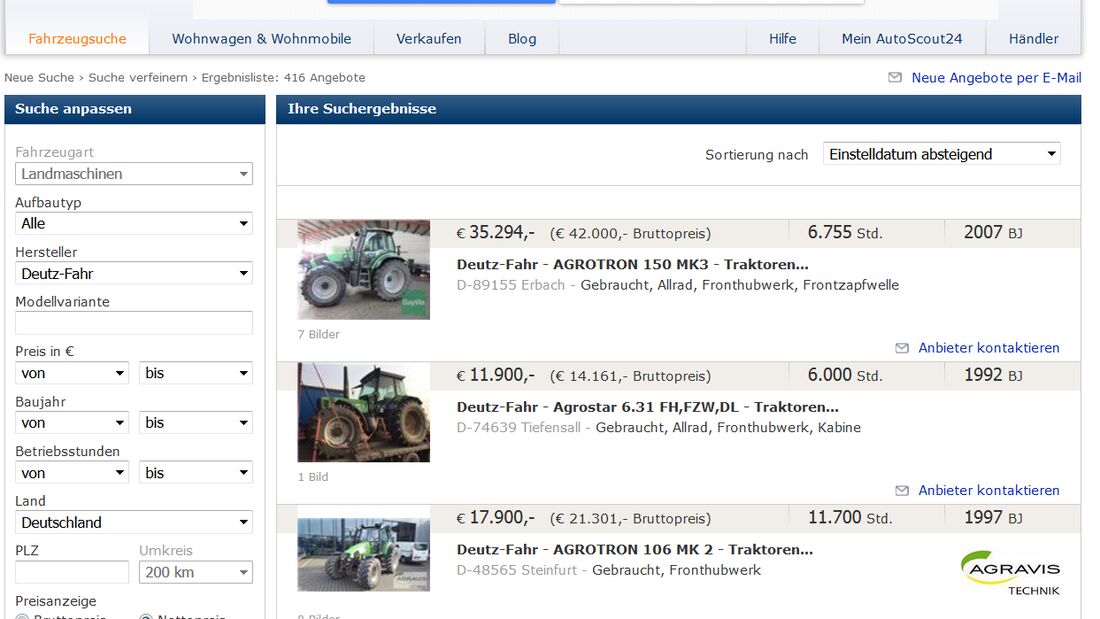Open Mein AutoScout24 tab
The height and width of the screenshot is (619, 1100).
[901, 39]
